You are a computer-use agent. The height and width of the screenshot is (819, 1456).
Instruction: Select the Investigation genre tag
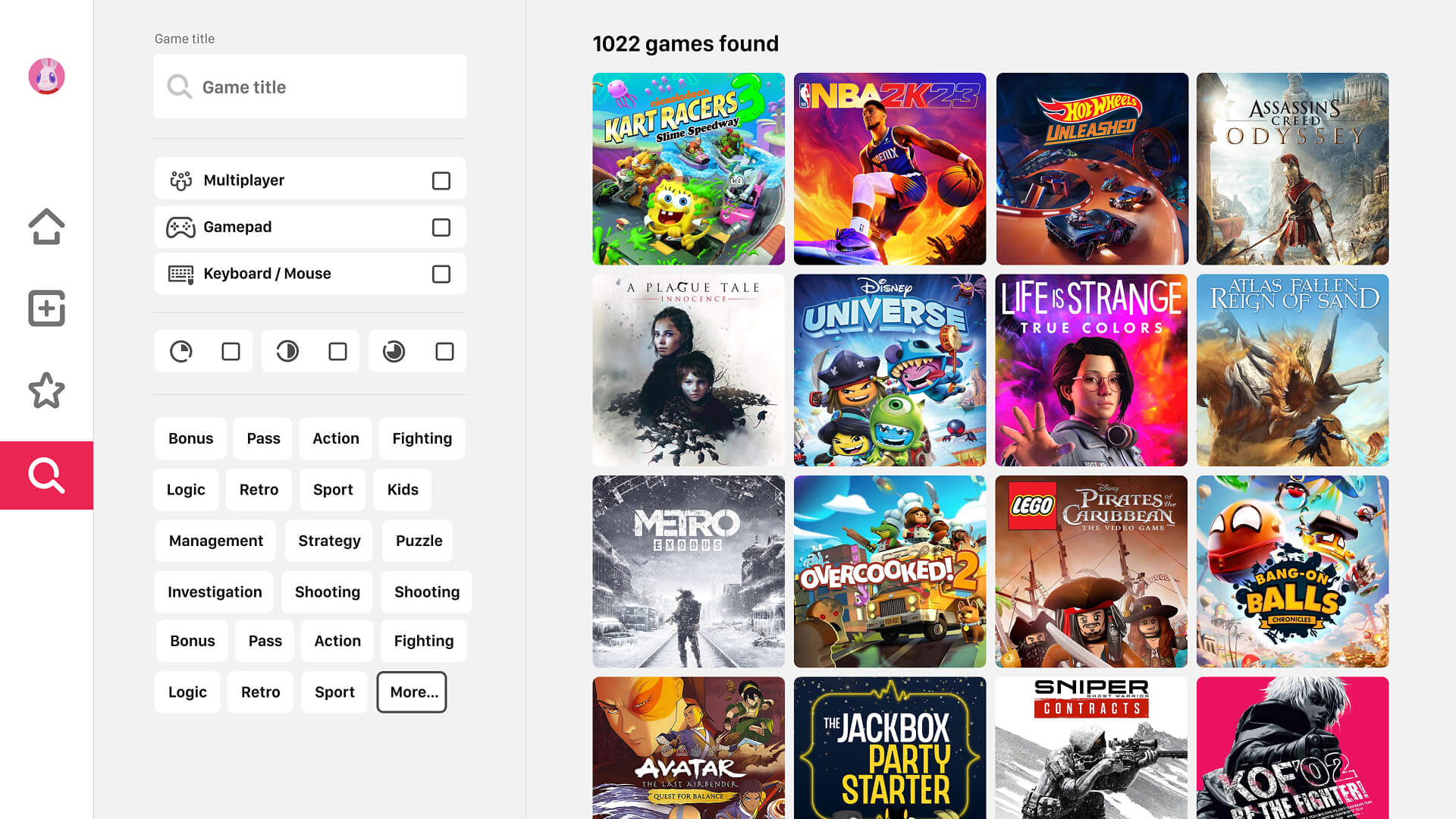pyautogui.click(x=215, y=591)
